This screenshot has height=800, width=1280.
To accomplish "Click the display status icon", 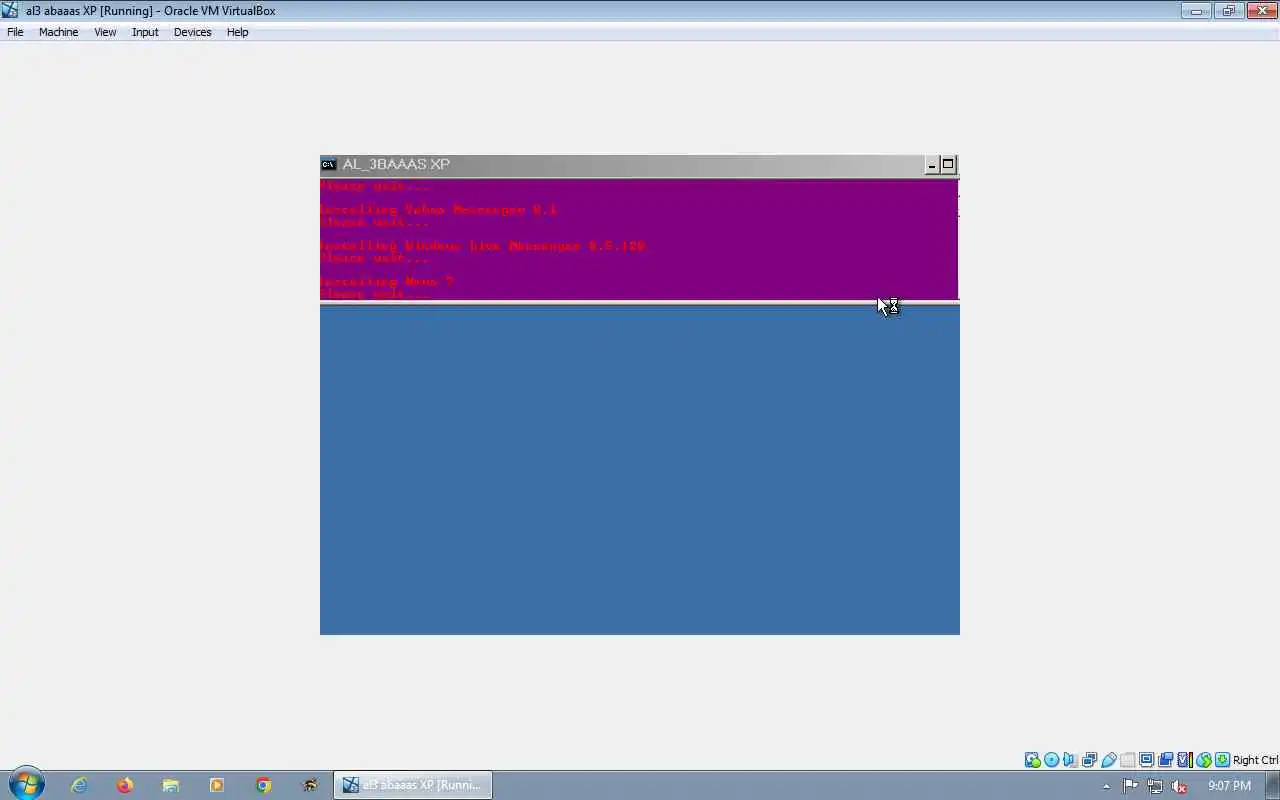I will pos(1146,760).
